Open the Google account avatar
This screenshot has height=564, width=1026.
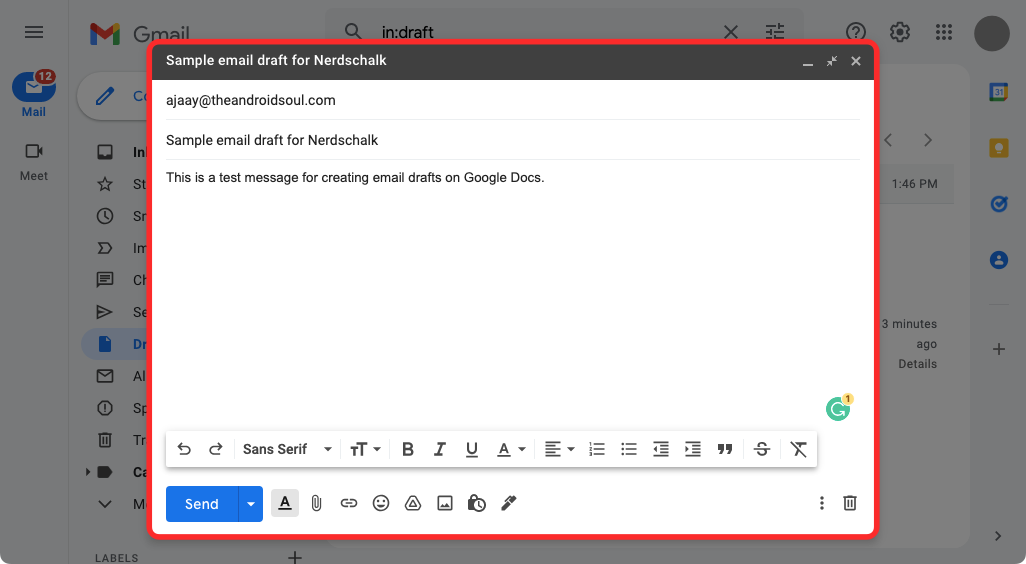[x=992, y=33]
